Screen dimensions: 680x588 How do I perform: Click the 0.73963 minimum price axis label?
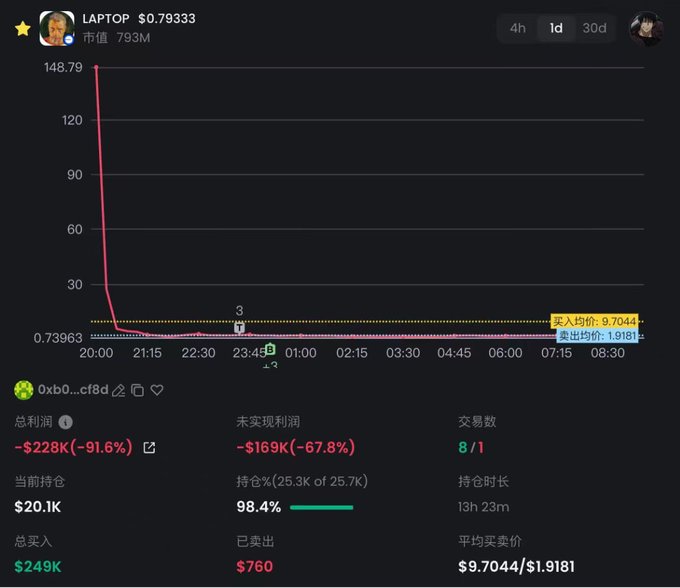point(58,338)
